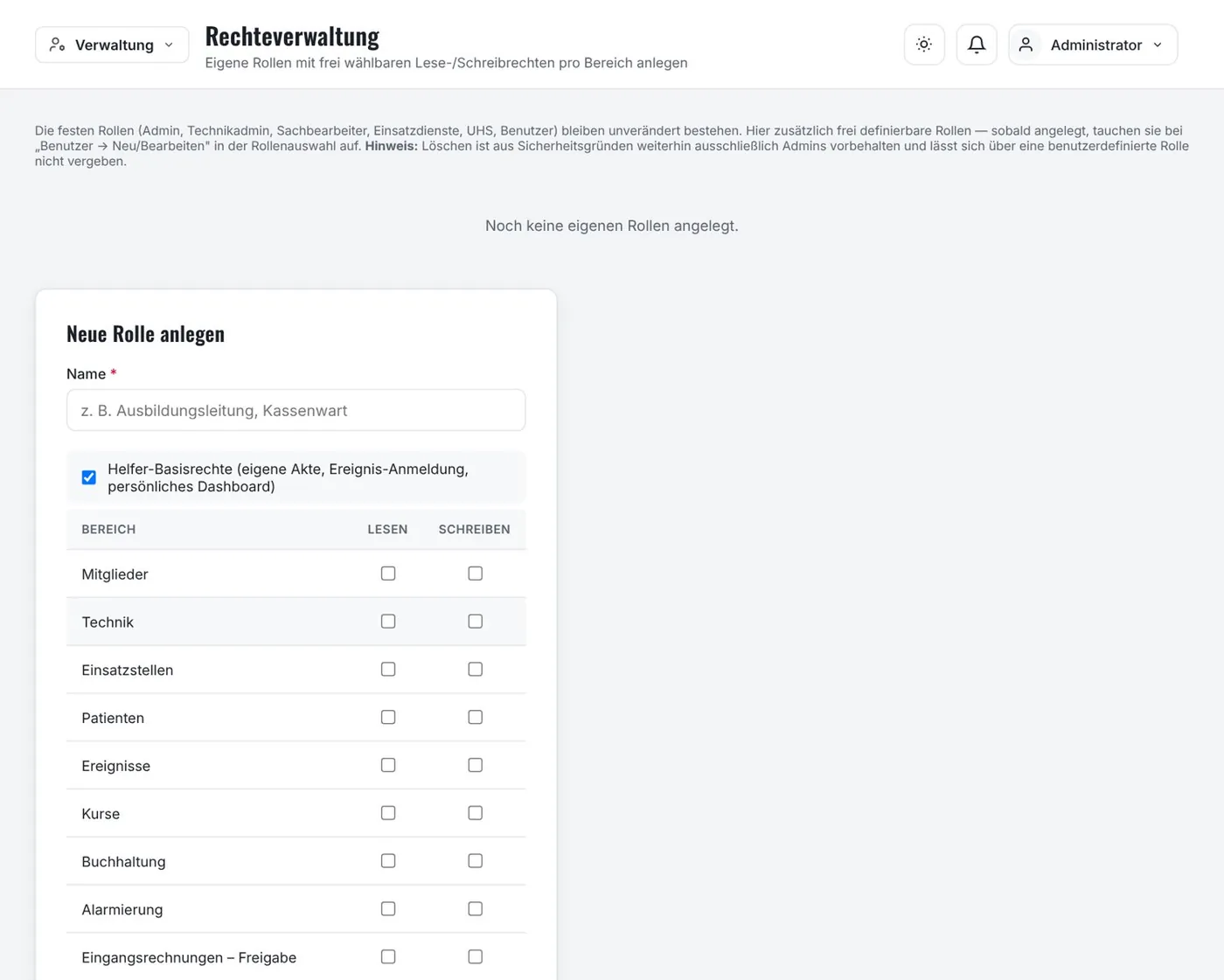Click the BEREICH column header
The height and width of the screenshot is (980, 1224).
point(108,530)
